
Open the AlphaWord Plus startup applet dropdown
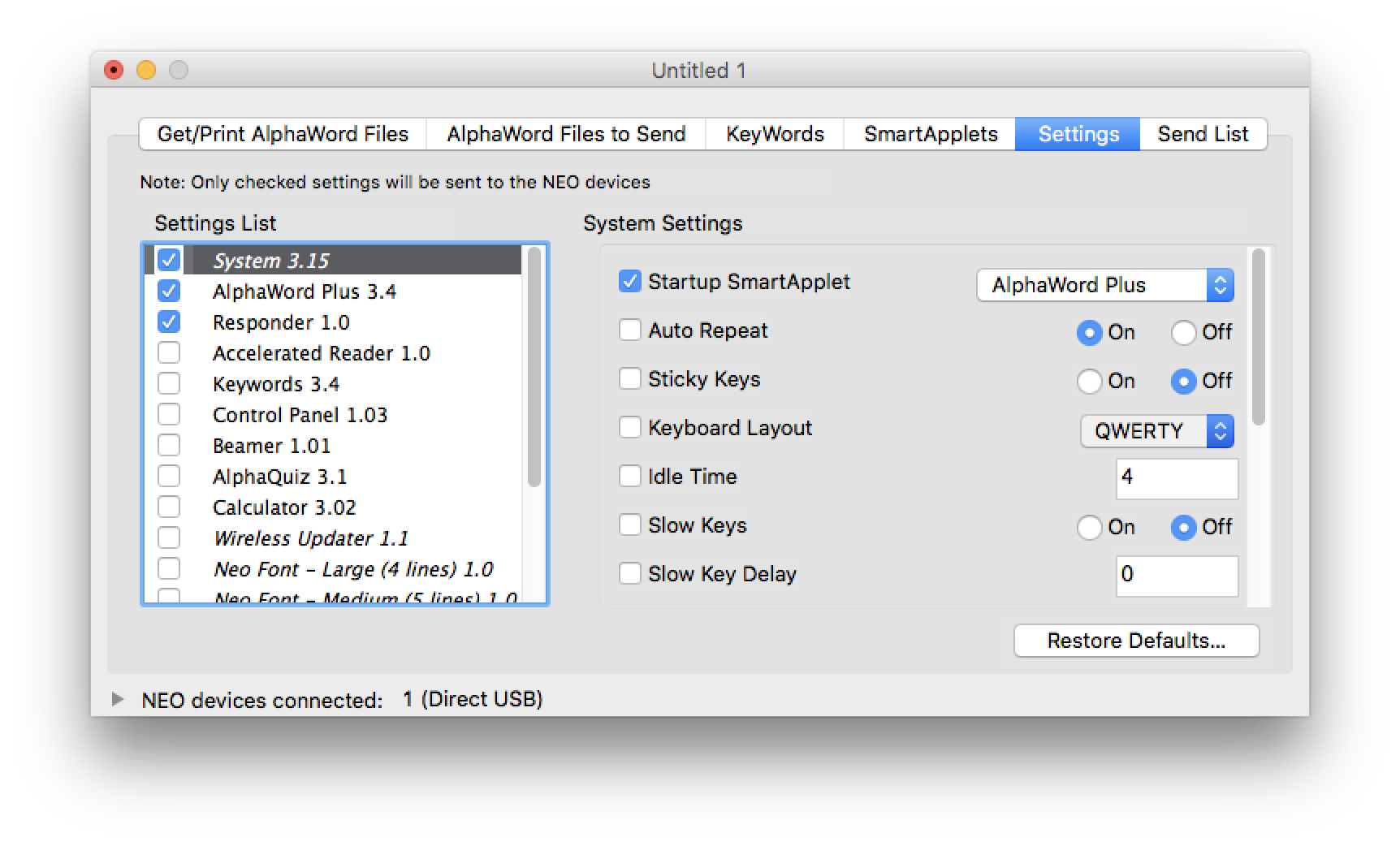(x=1105, y=285)
